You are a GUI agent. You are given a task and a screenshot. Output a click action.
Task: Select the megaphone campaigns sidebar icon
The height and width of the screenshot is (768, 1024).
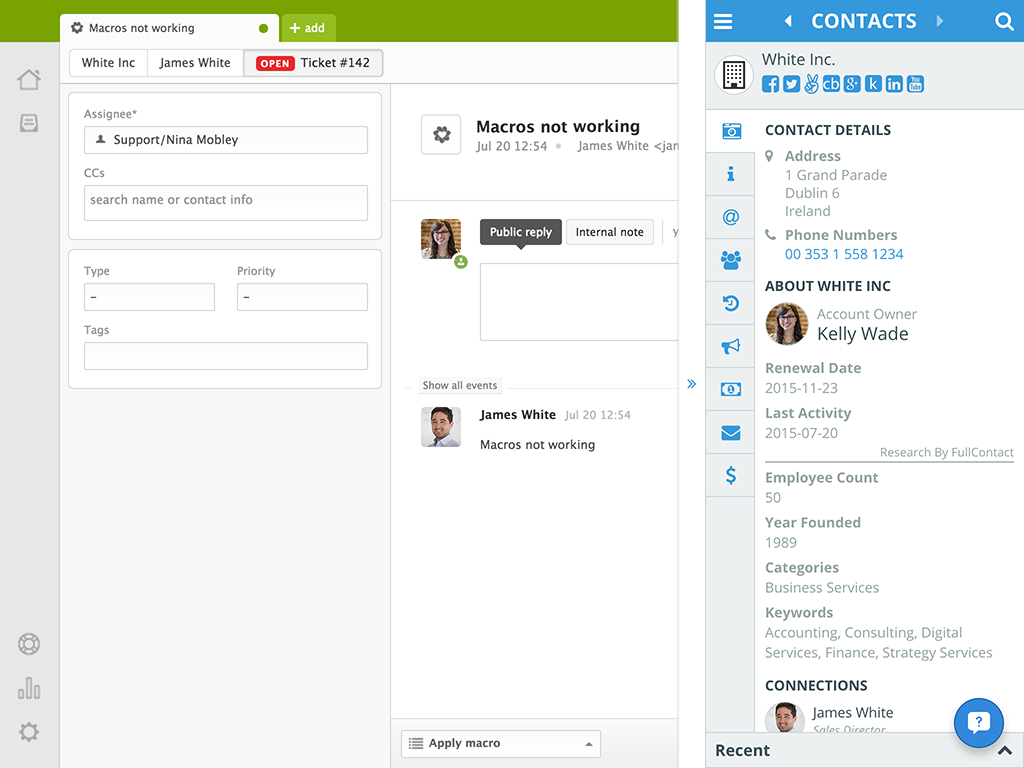(731, 346)
